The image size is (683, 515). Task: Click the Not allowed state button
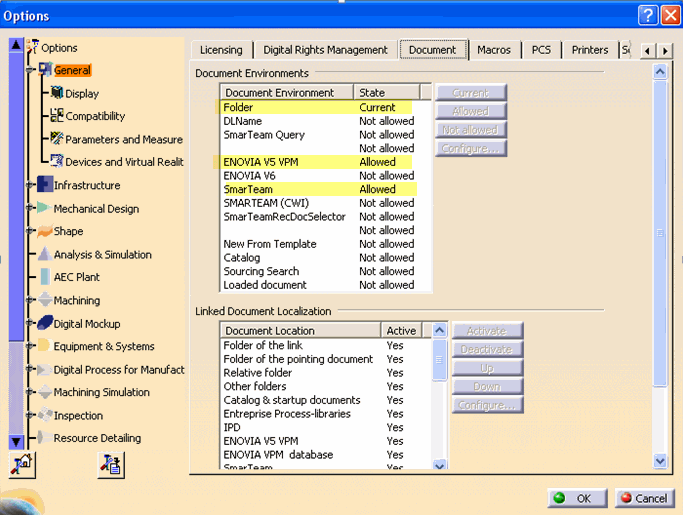(x=470, y=130)
